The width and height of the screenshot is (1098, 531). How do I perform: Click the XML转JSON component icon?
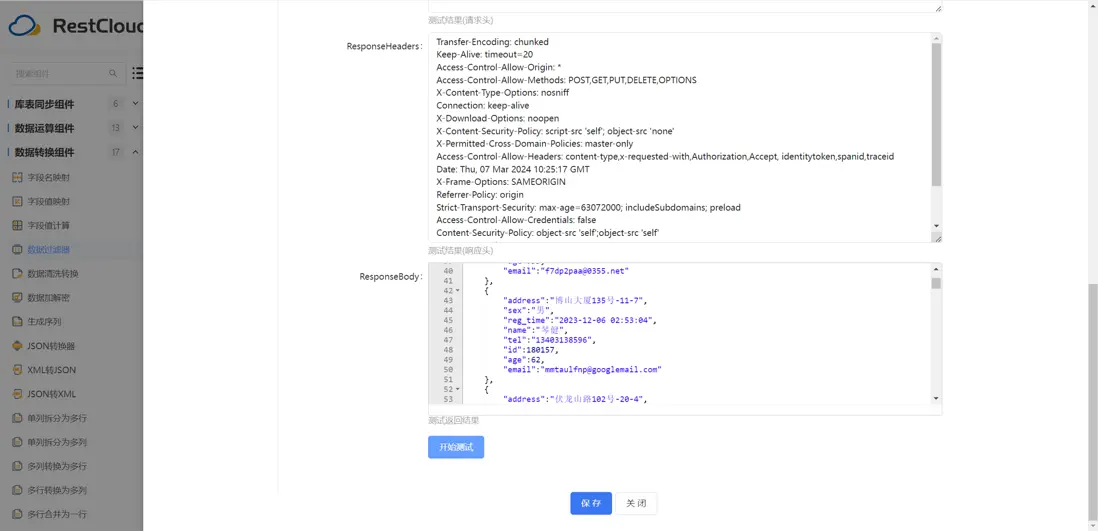pos(17,370)
